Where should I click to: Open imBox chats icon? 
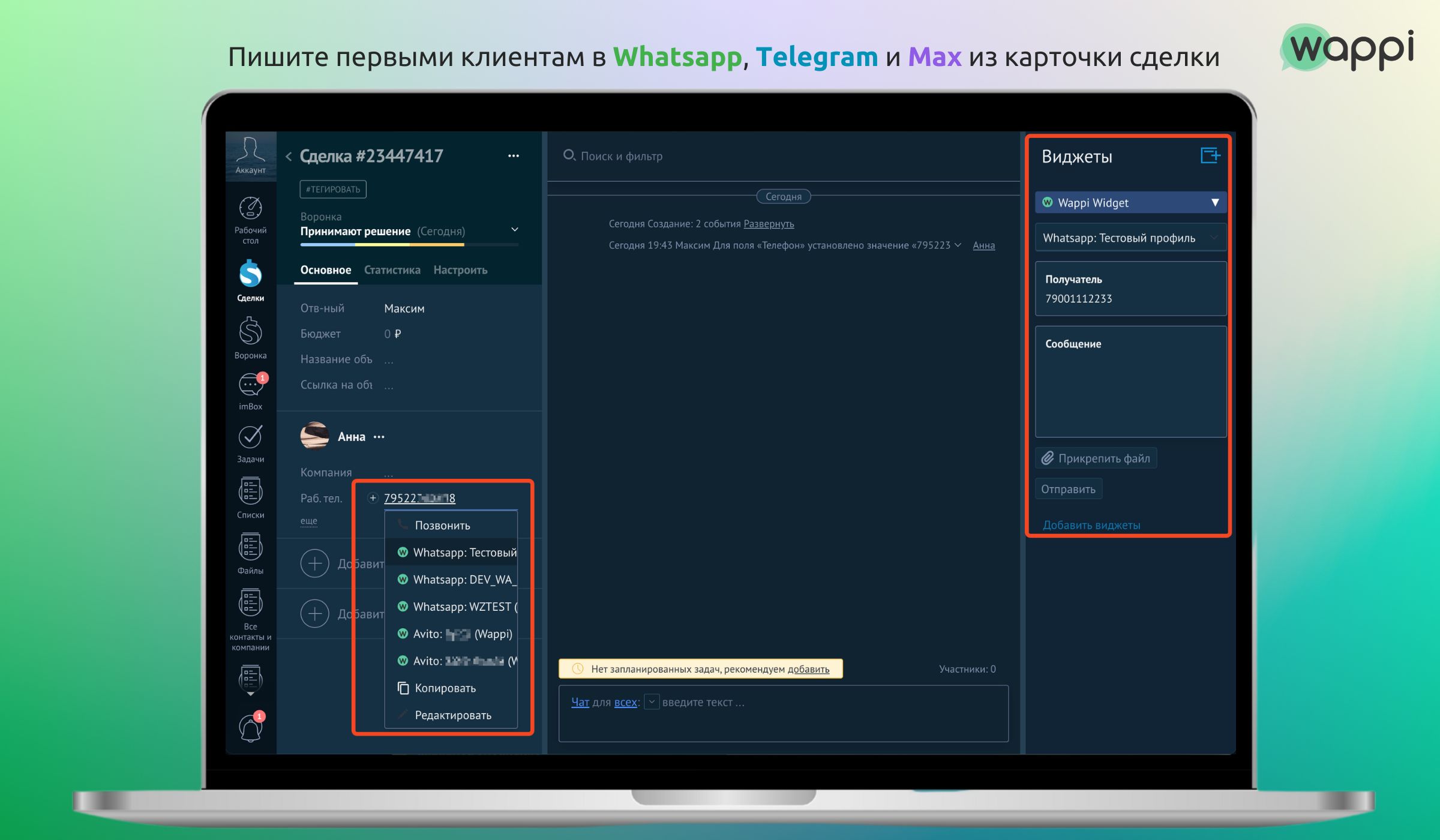[250, 391]
